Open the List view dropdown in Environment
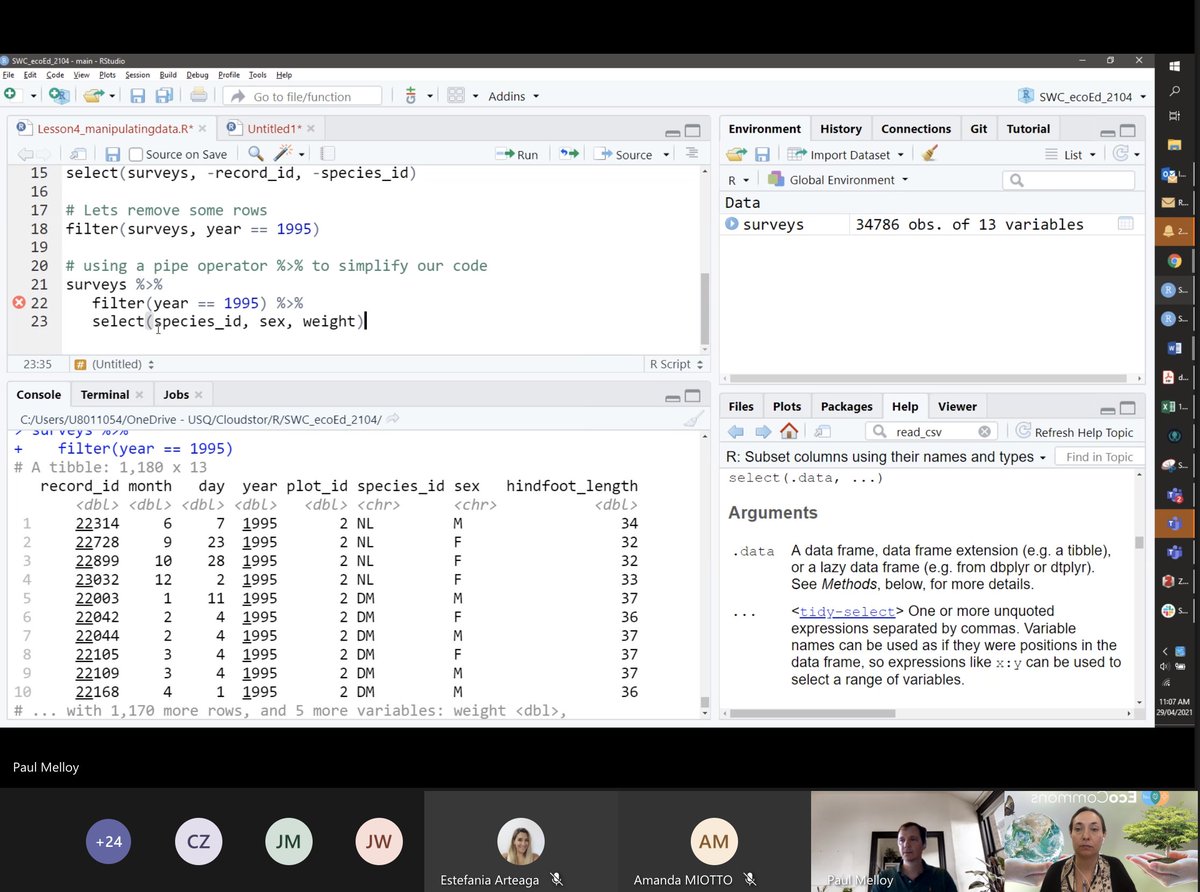Viewport: 1200px width, 892px height. (1070, 154)
